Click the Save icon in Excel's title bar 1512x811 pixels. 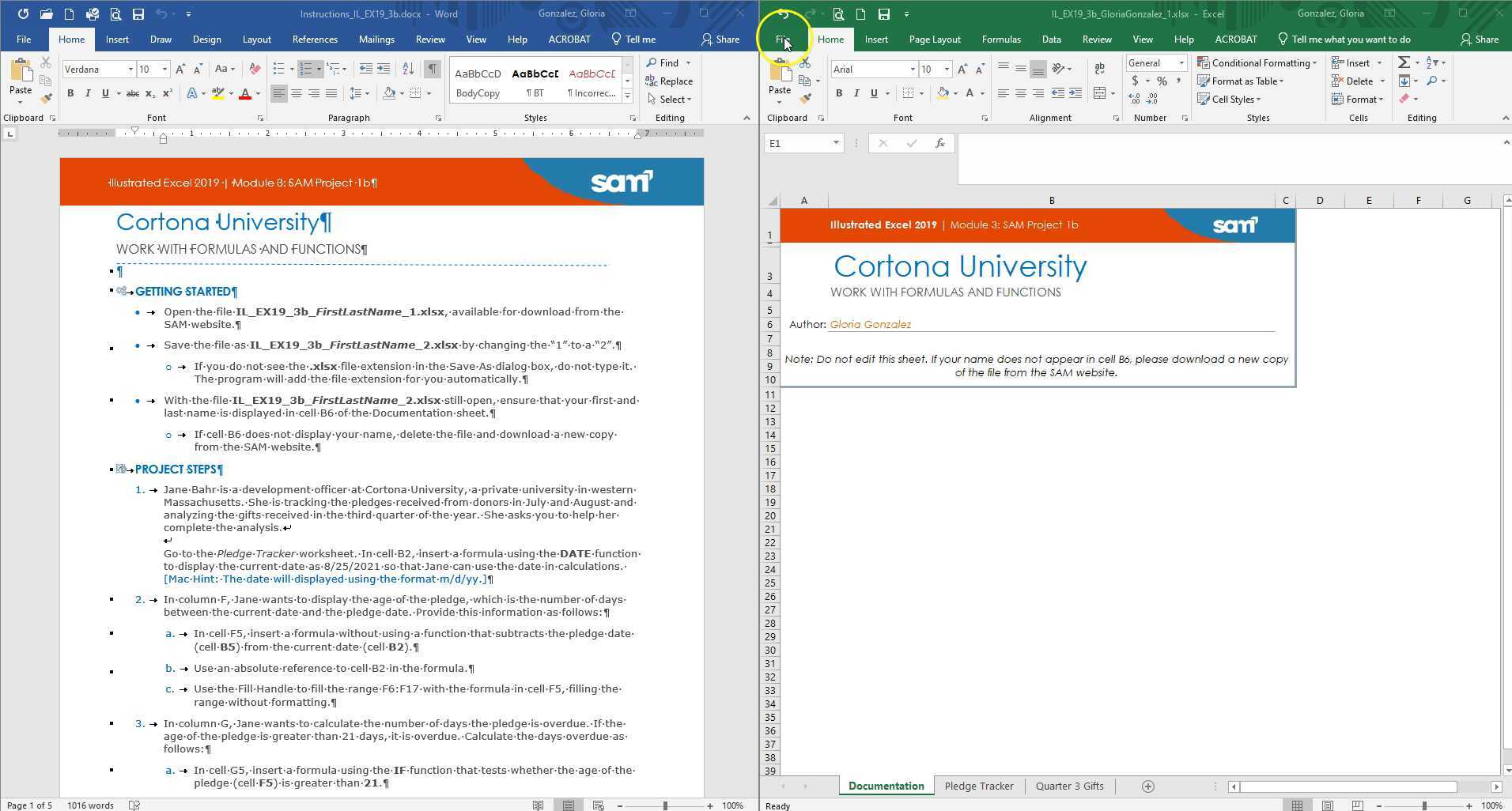884,14
